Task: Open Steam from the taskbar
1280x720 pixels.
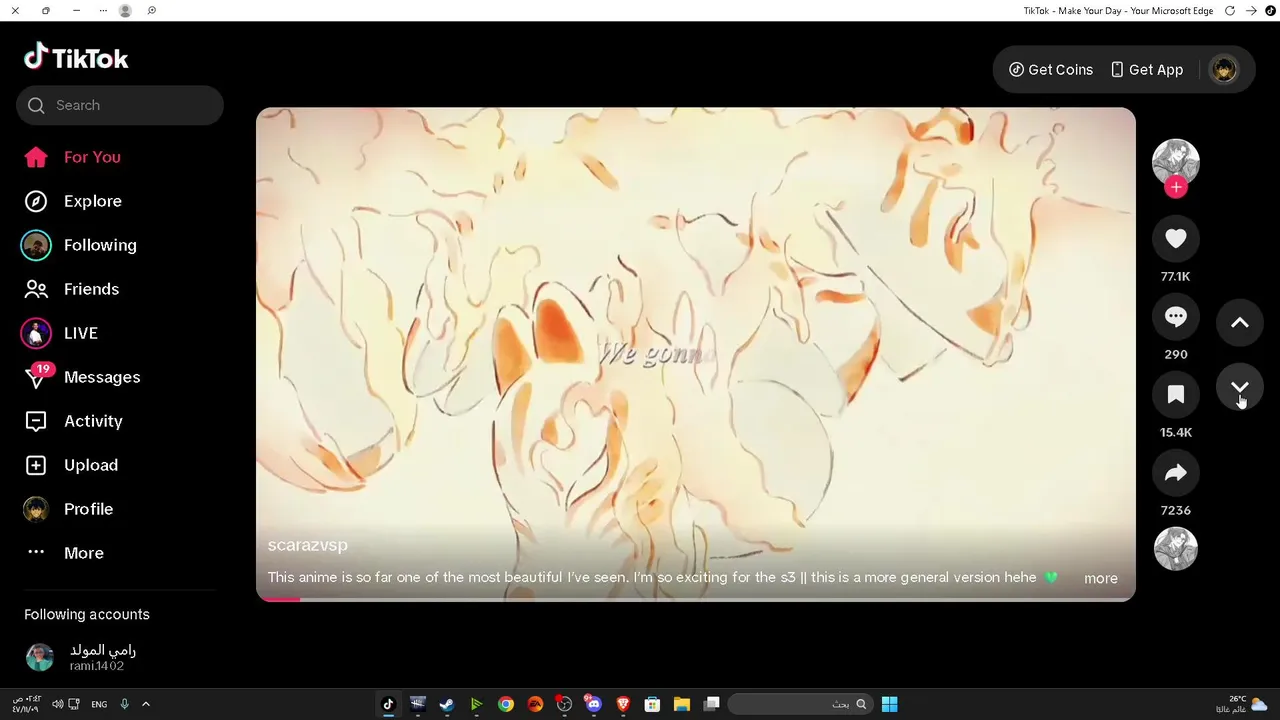Action: pyautogui.click(x=447, y=704)
